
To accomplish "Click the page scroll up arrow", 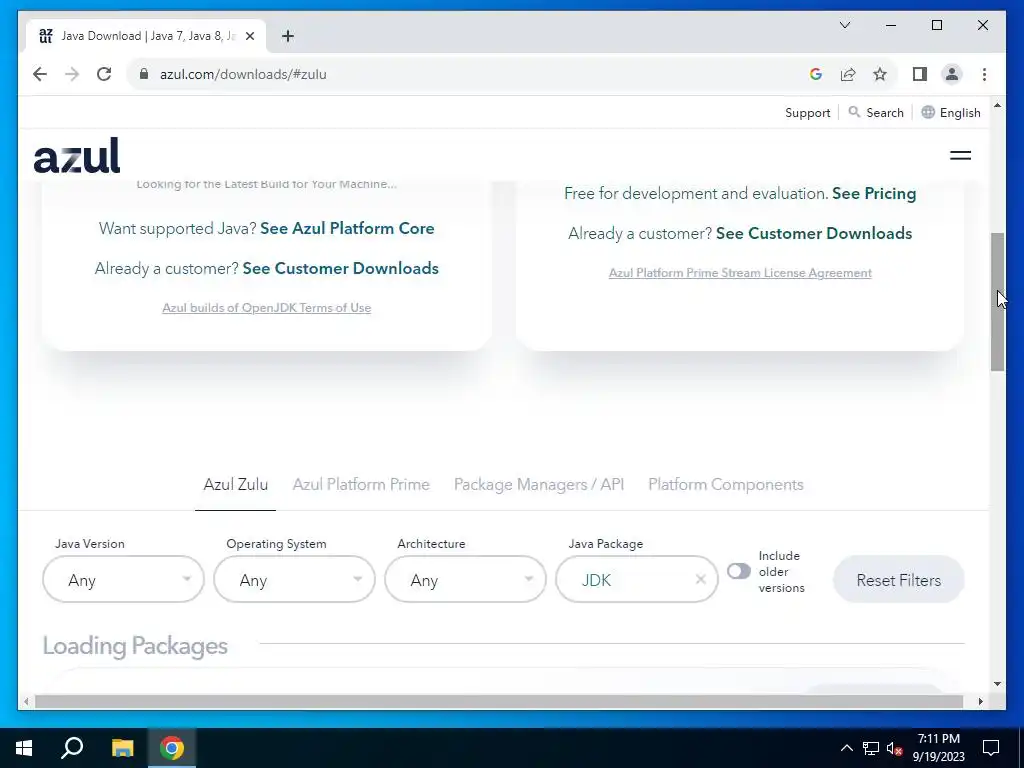I will (x=997, y=104).
